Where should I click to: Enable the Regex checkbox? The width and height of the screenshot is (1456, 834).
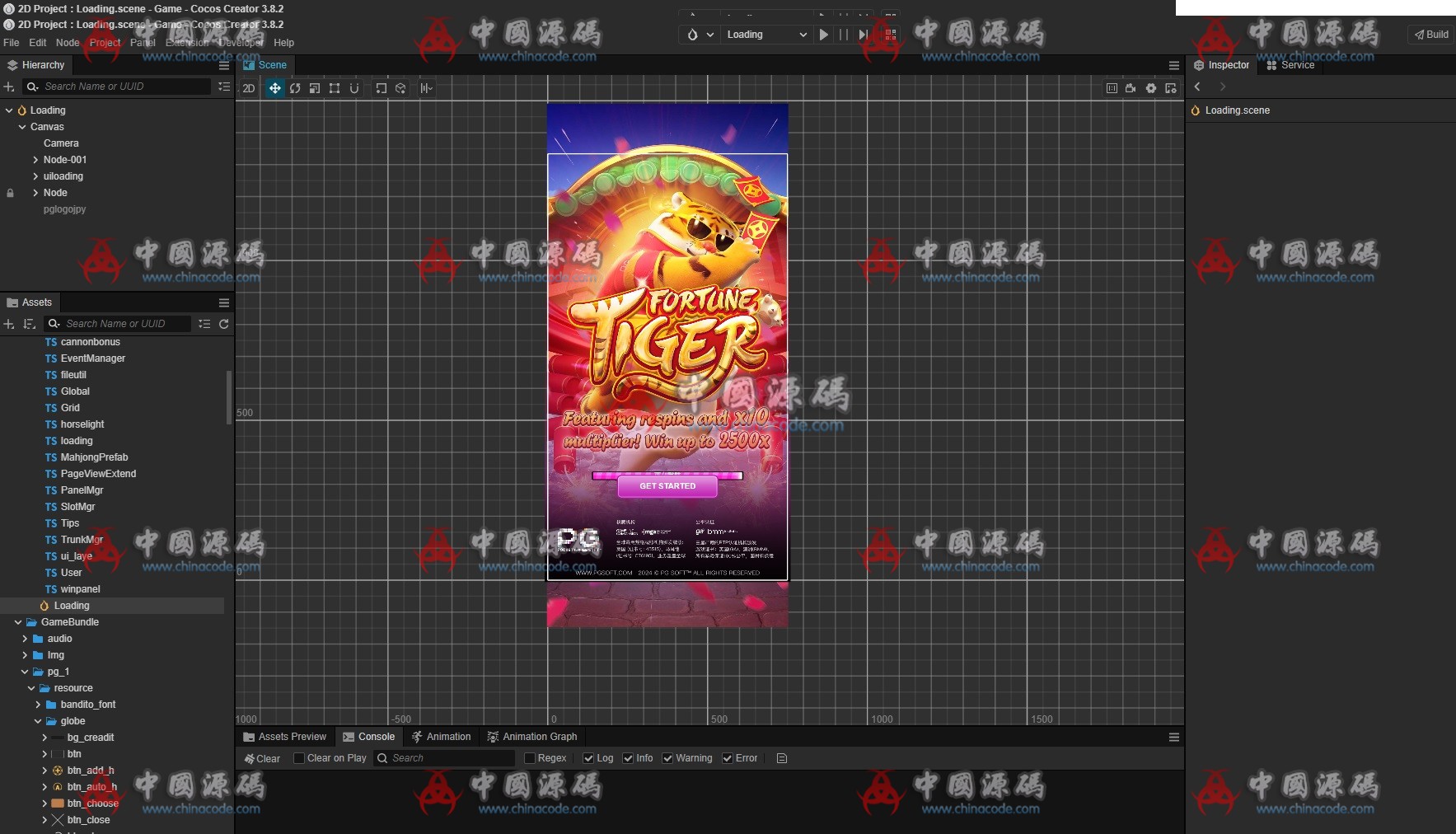point(530,758)
